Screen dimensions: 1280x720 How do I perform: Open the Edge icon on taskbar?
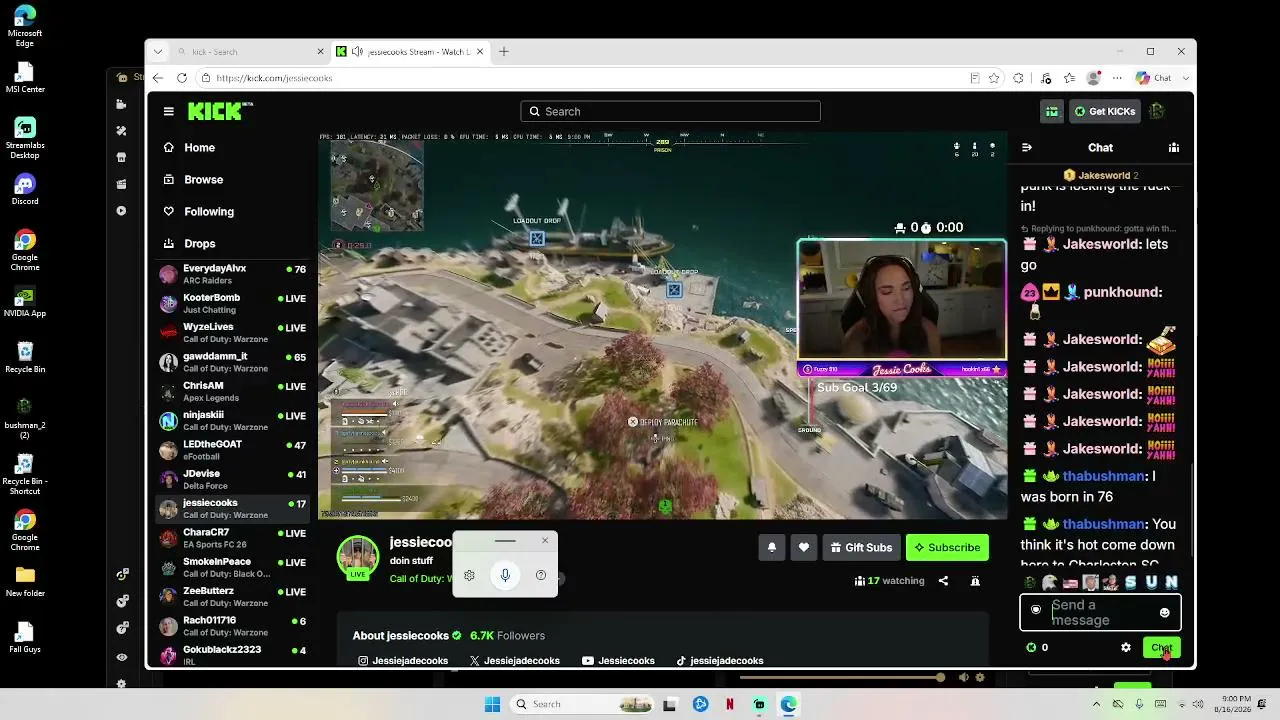789,704
